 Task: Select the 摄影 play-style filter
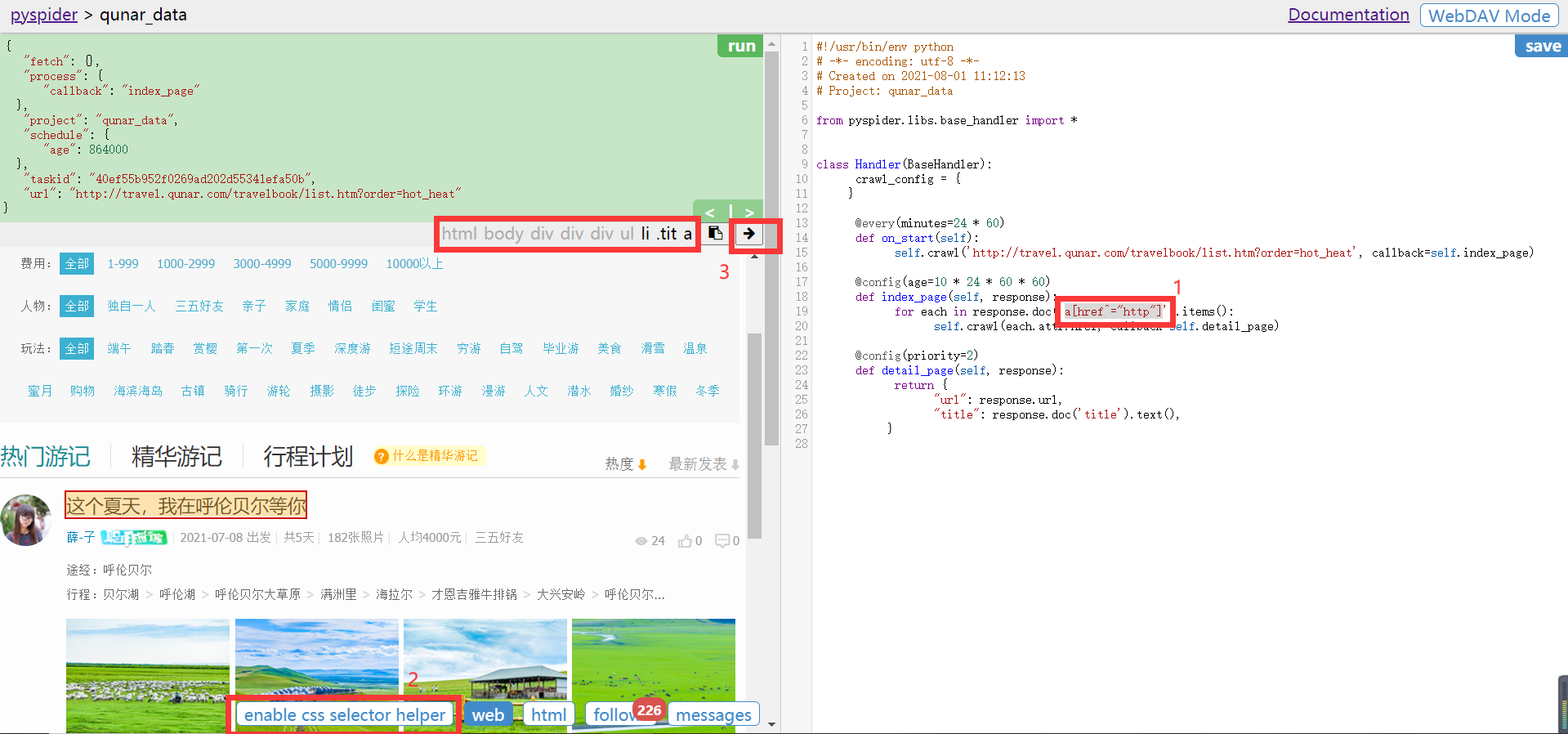coord(322,392)
